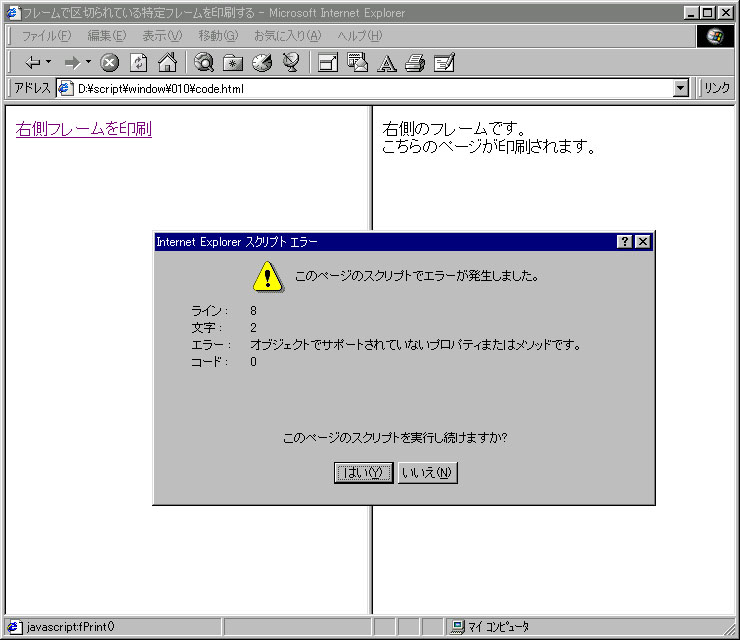Image resolution: width=740 pixels, height=640 pixels.
Task: Click the はい(Y) button
Action: (x=363, y=472)
